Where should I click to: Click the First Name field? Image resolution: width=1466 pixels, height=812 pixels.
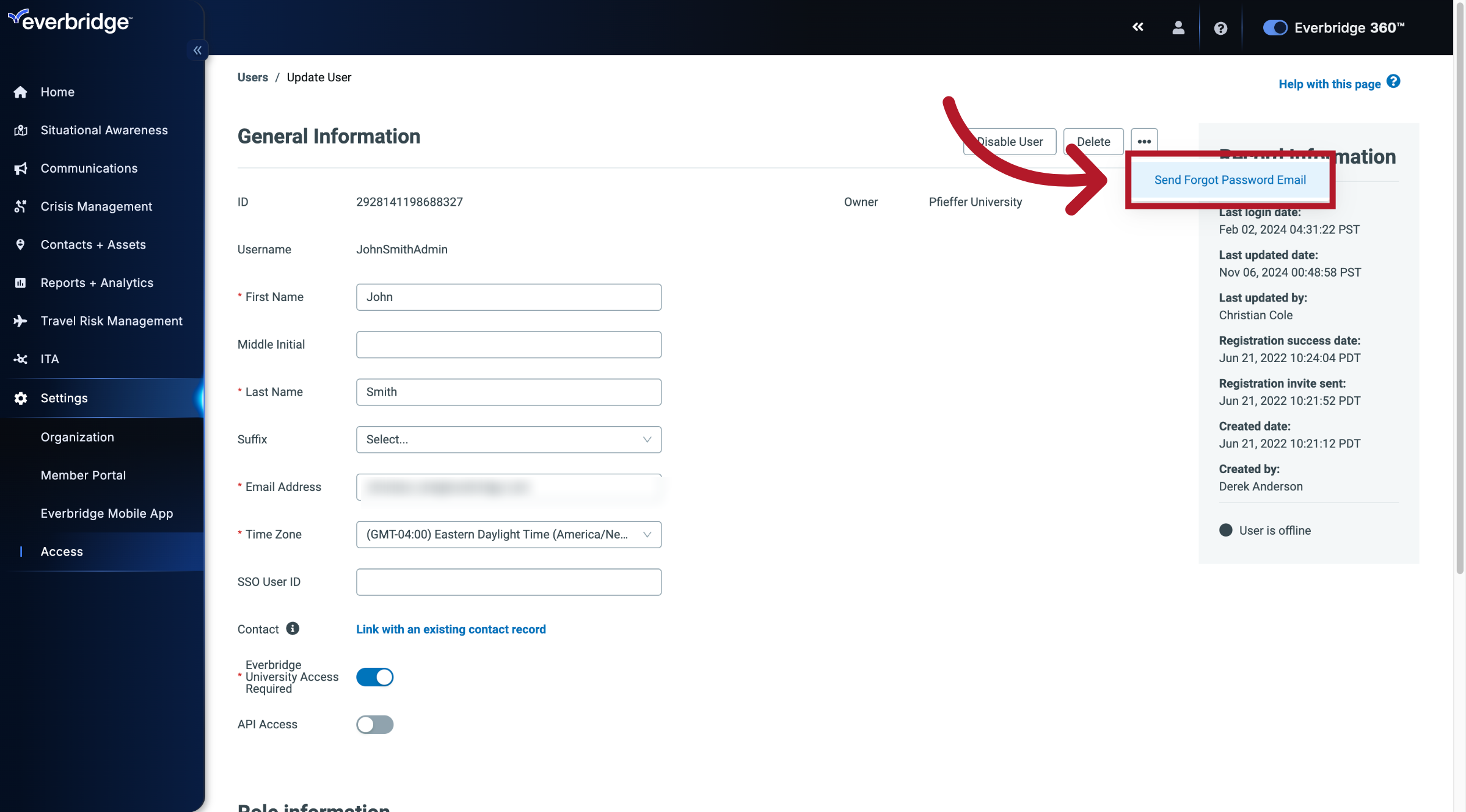[508, 297]
